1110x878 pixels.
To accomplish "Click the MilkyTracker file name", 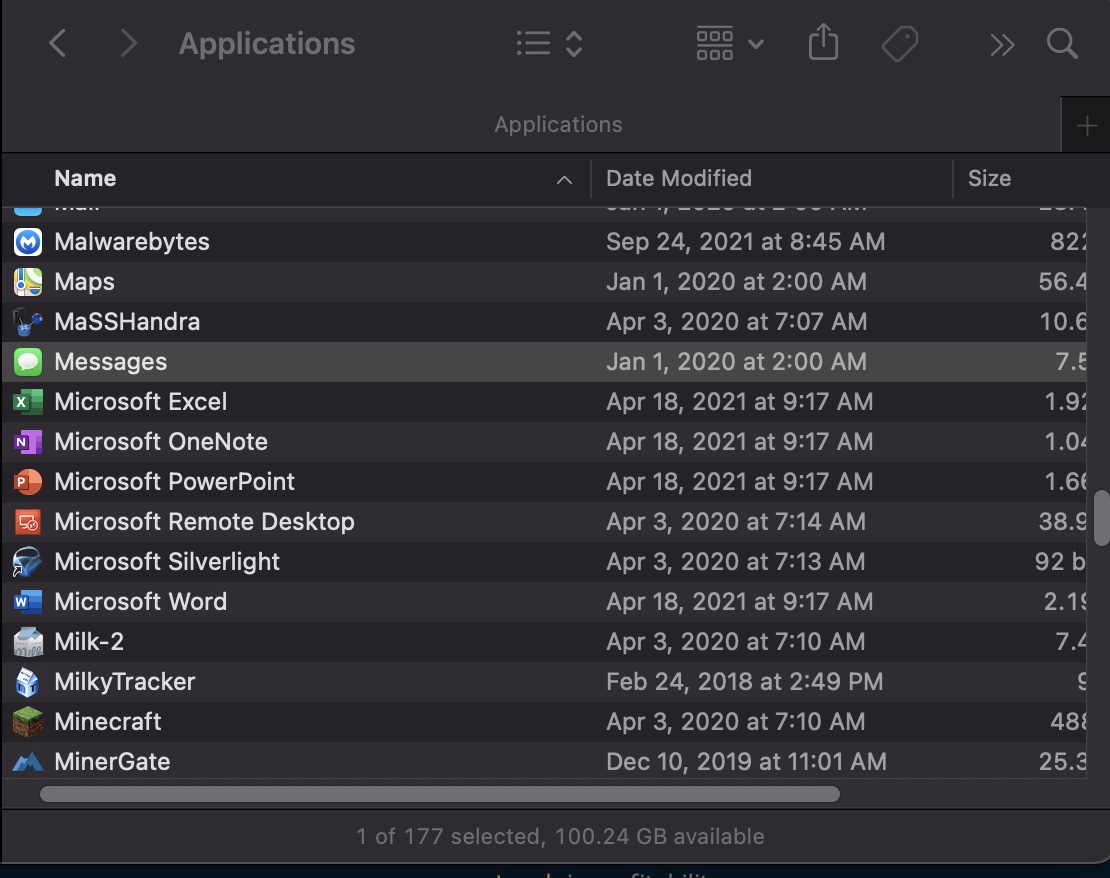I will pyautogui.click(x=125, y=682).
